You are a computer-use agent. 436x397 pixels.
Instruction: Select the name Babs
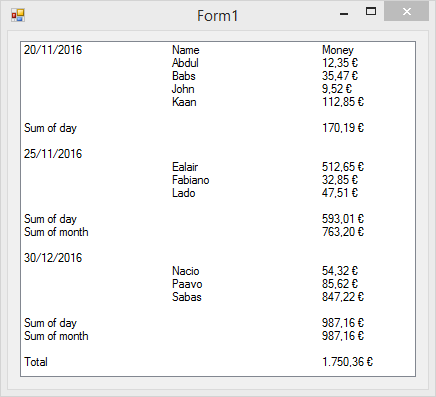[x=184, y=76]
